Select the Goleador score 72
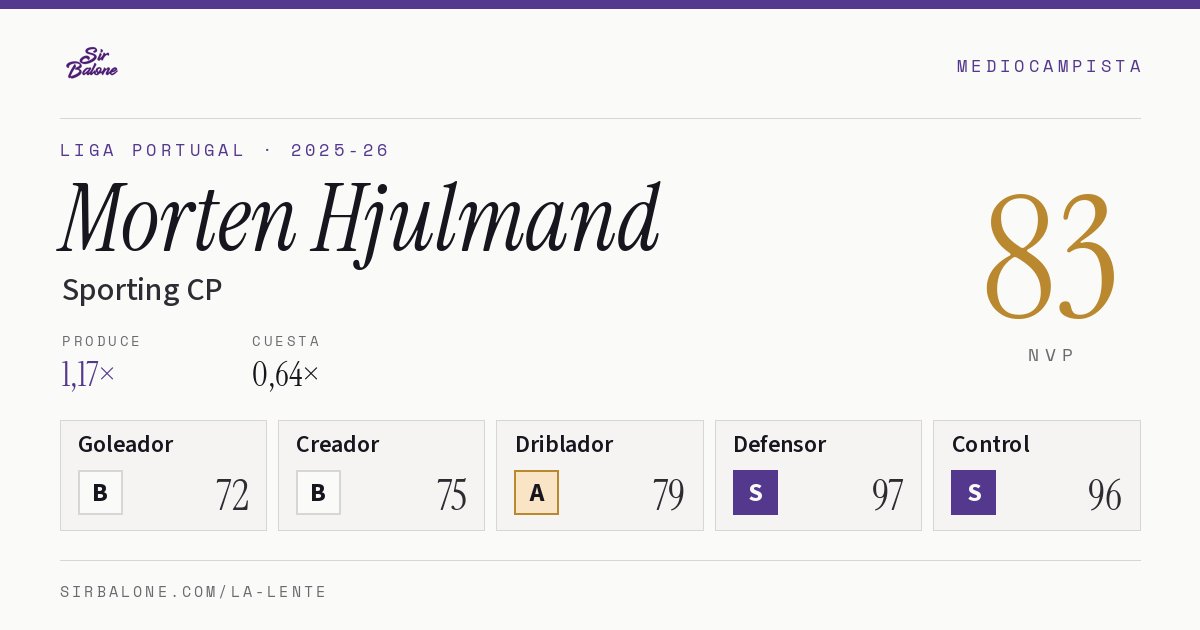 (x=232, y=495)
